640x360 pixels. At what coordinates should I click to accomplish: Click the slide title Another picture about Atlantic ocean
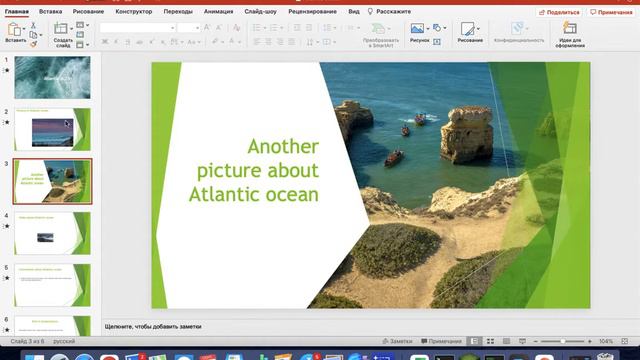[253, 170]
